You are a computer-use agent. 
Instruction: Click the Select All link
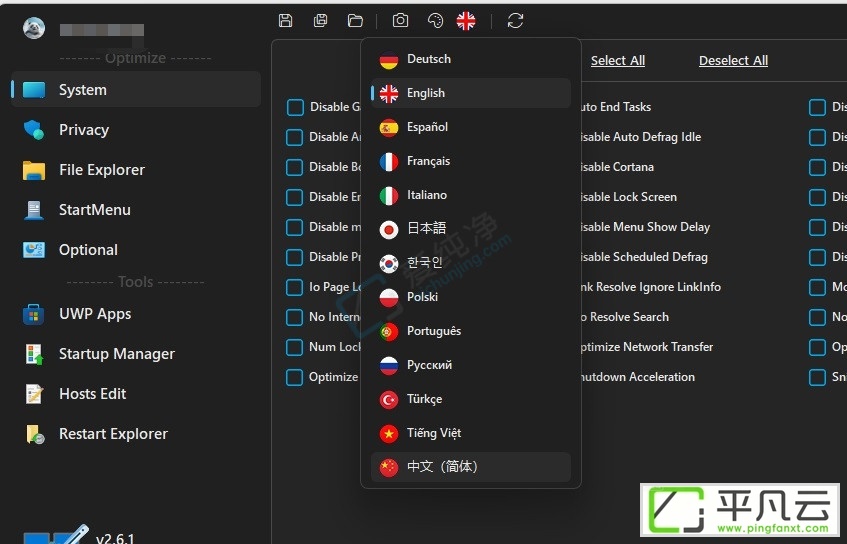tap(617, 61)
